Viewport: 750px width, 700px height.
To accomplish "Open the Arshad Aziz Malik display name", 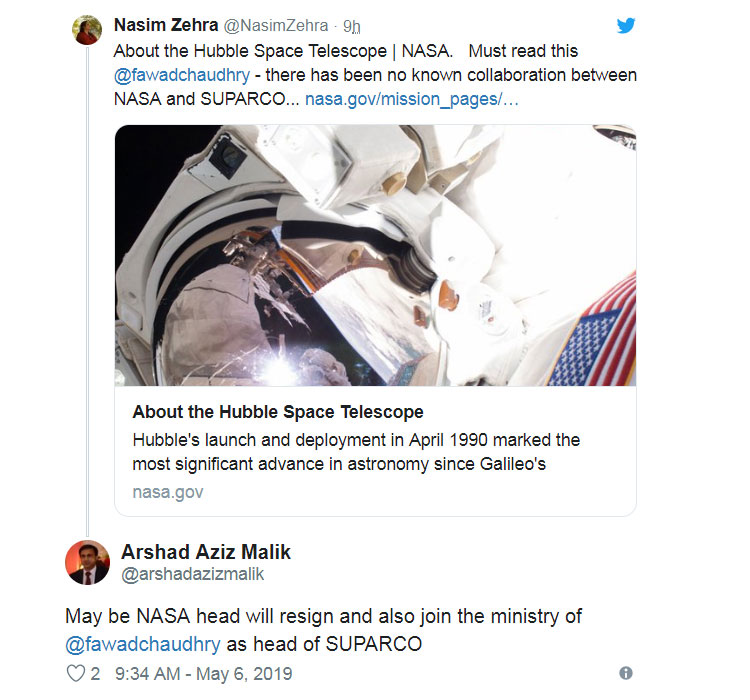I will (x=206, y=552).
